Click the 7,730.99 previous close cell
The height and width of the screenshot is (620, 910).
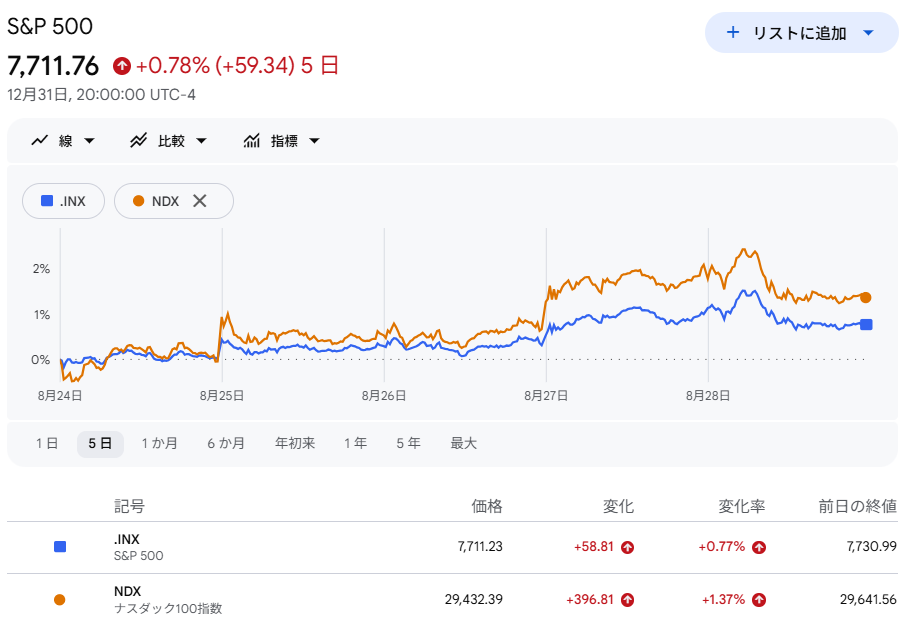coord(872,547)
